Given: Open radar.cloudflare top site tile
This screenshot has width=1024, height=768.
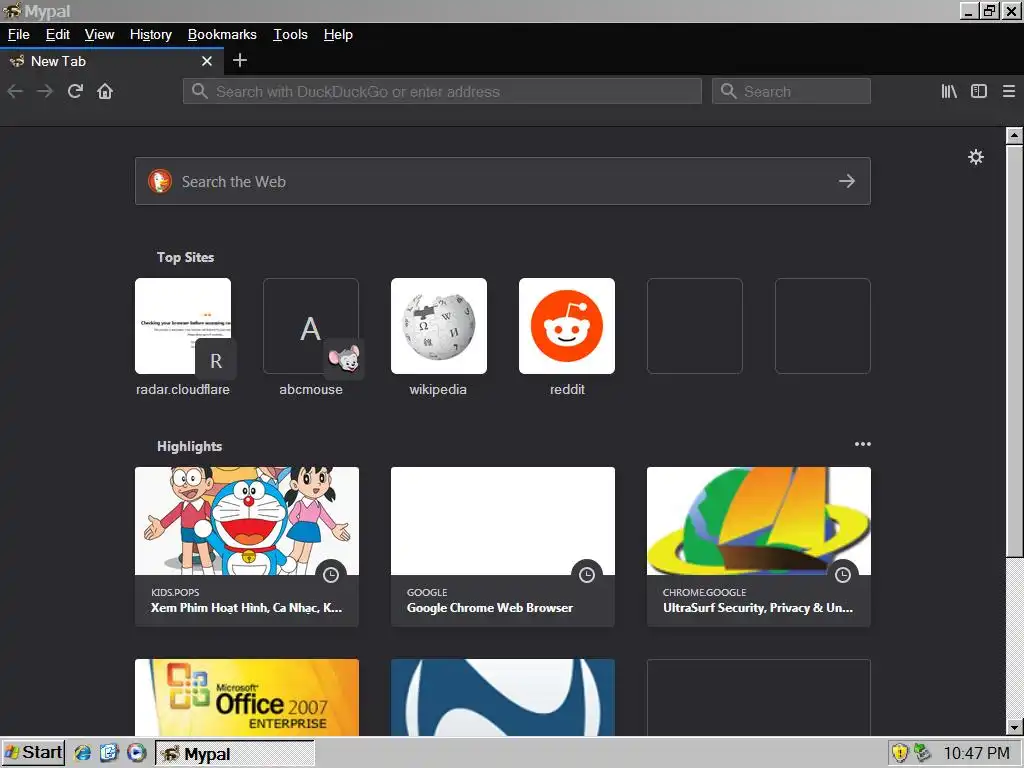Looking at the screenshot, I should click(x=183, y=326).
